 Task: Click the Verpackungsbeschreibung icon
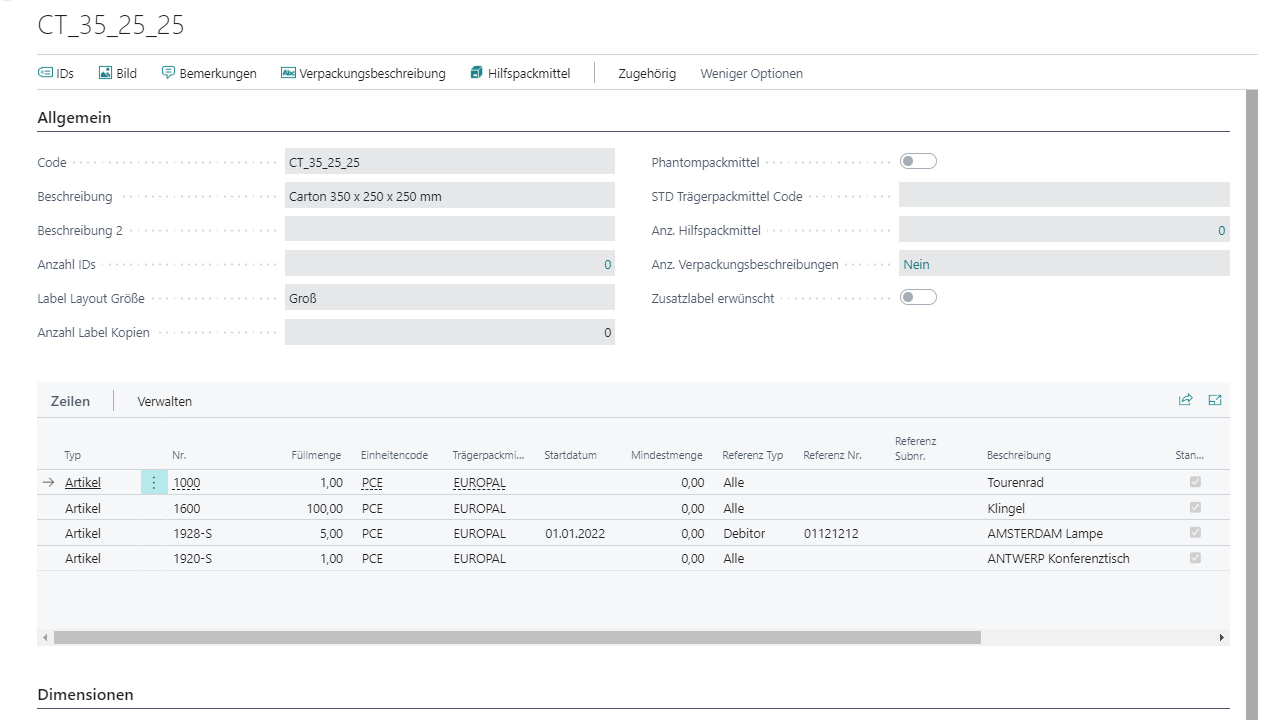point(288,73)
